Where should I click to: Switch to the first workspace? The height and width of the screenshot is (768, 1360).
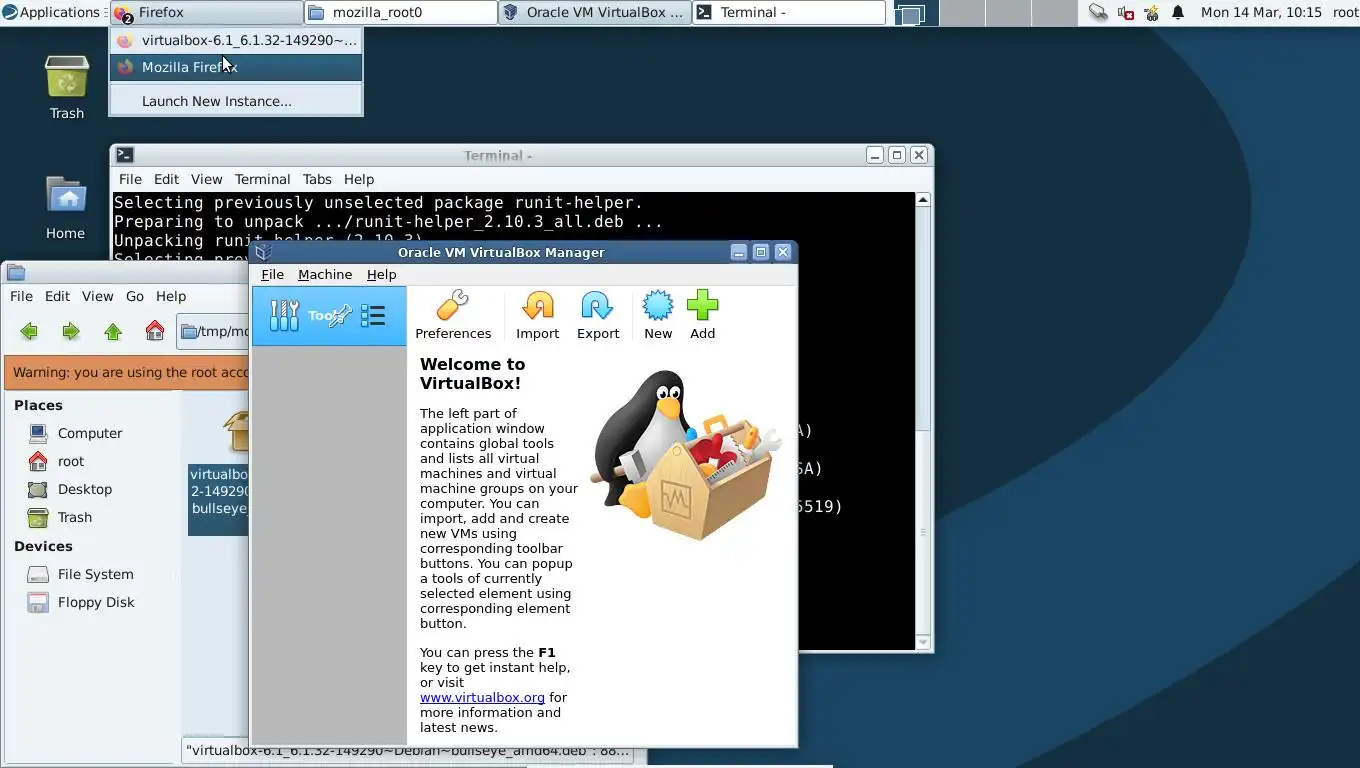click(x=911, y=13)
